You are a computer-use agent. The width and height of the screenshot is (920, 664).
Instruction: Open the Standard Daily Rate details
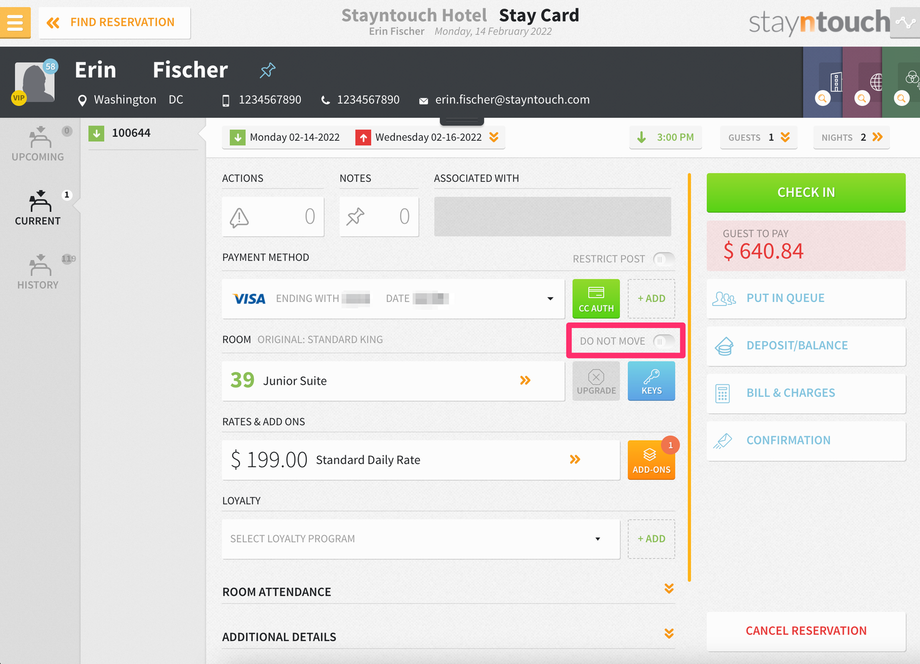click(x=421, y=460)
